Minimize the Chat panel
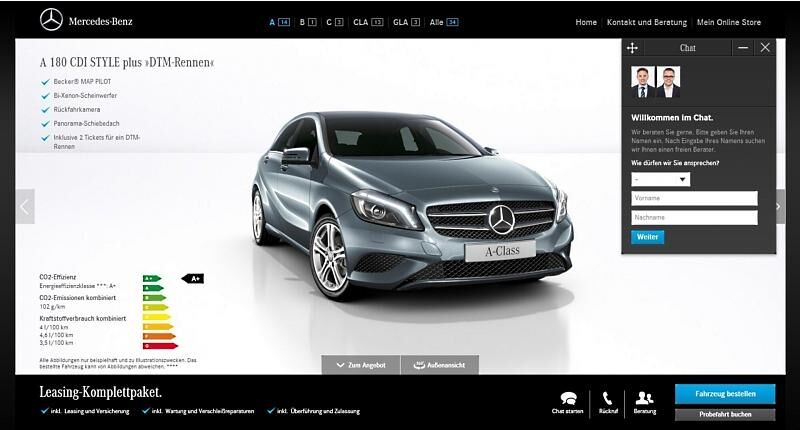This screenshot has height=430, width=800. 743,47
